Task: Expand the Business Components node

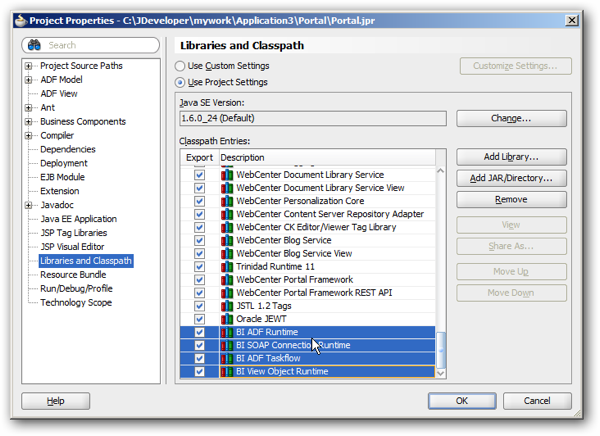Action: (x=28, y=122)
